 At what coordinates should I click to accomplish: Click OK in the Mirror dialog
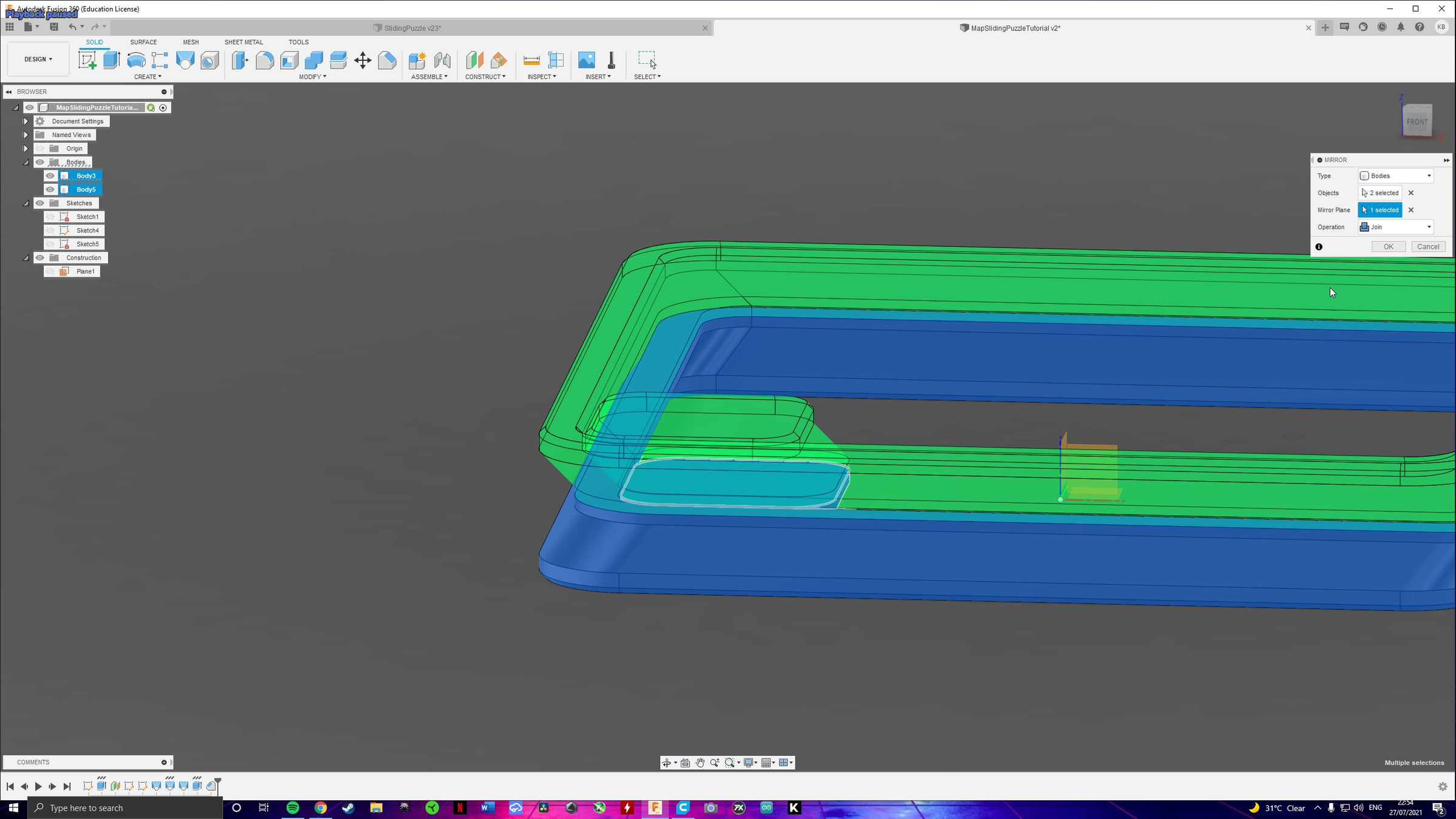(x=1389, y=246)
